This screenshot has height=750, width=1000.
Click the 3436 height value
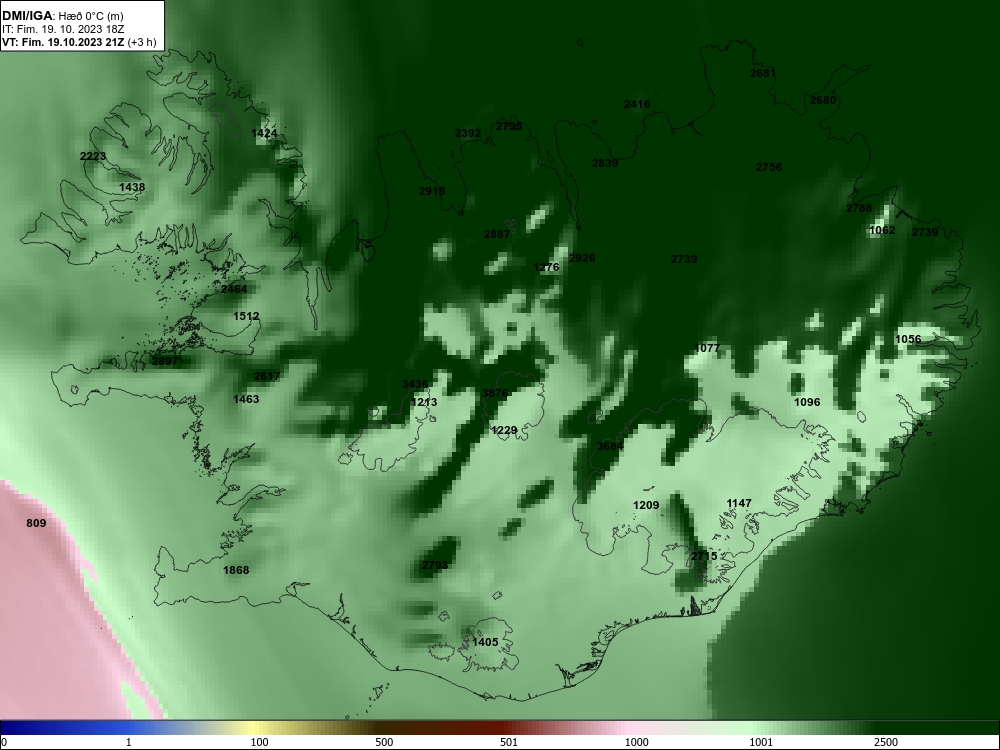pyautogui.click(x=415, y=384)
